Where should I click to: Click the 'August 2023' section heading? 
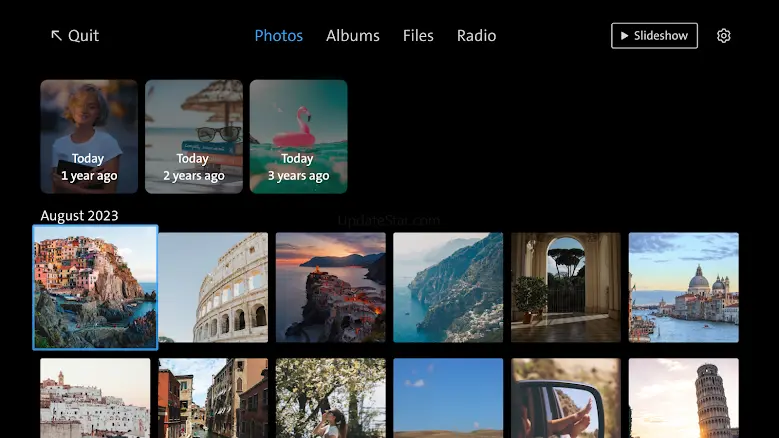pyautogui.click(x=79, y=216)
